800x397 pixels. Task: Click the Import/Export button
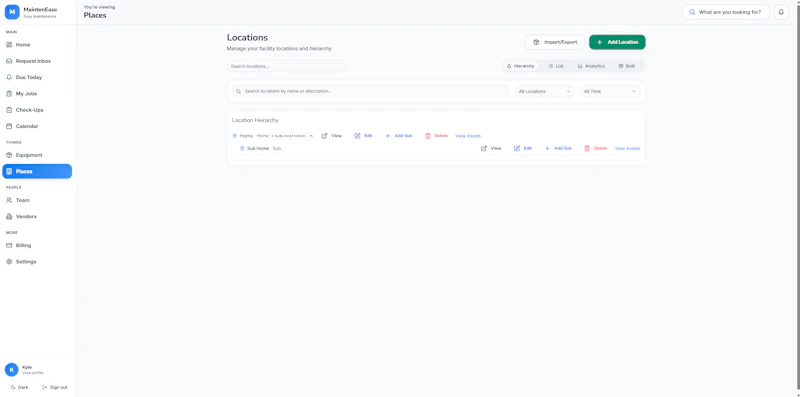[555, 42]
